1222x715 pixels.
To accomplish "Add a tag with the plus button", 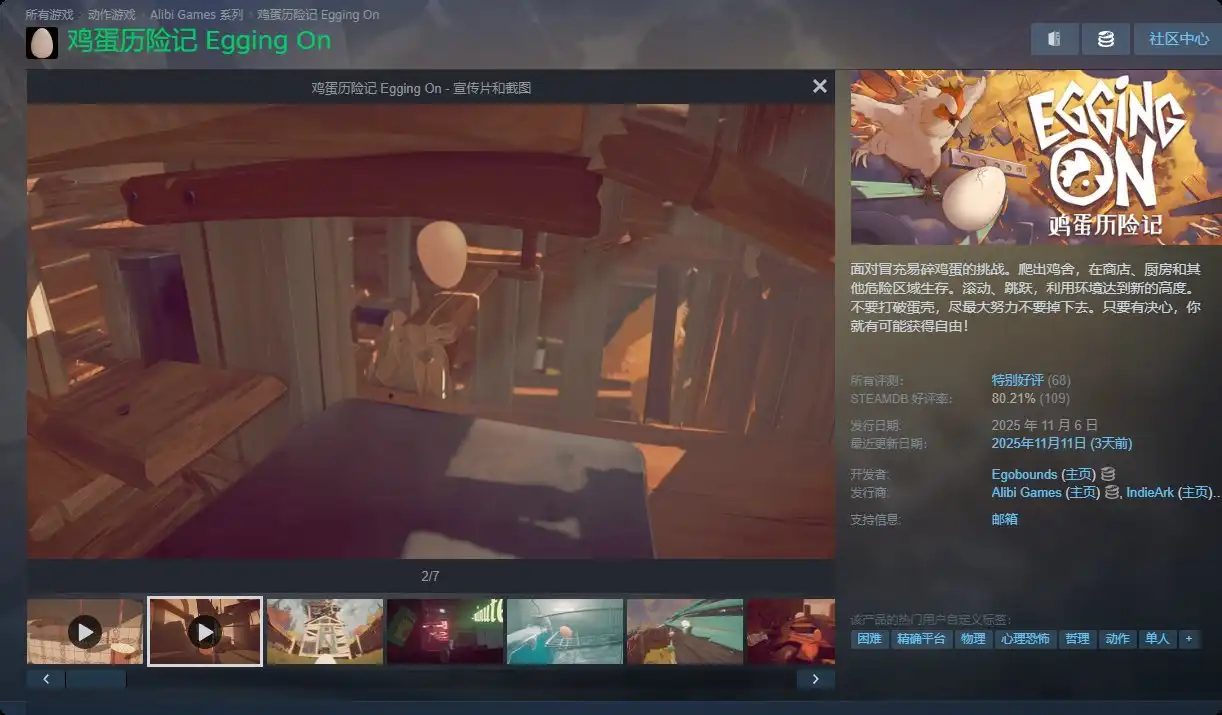I will pyautogui.click(x=1189, y=638).
